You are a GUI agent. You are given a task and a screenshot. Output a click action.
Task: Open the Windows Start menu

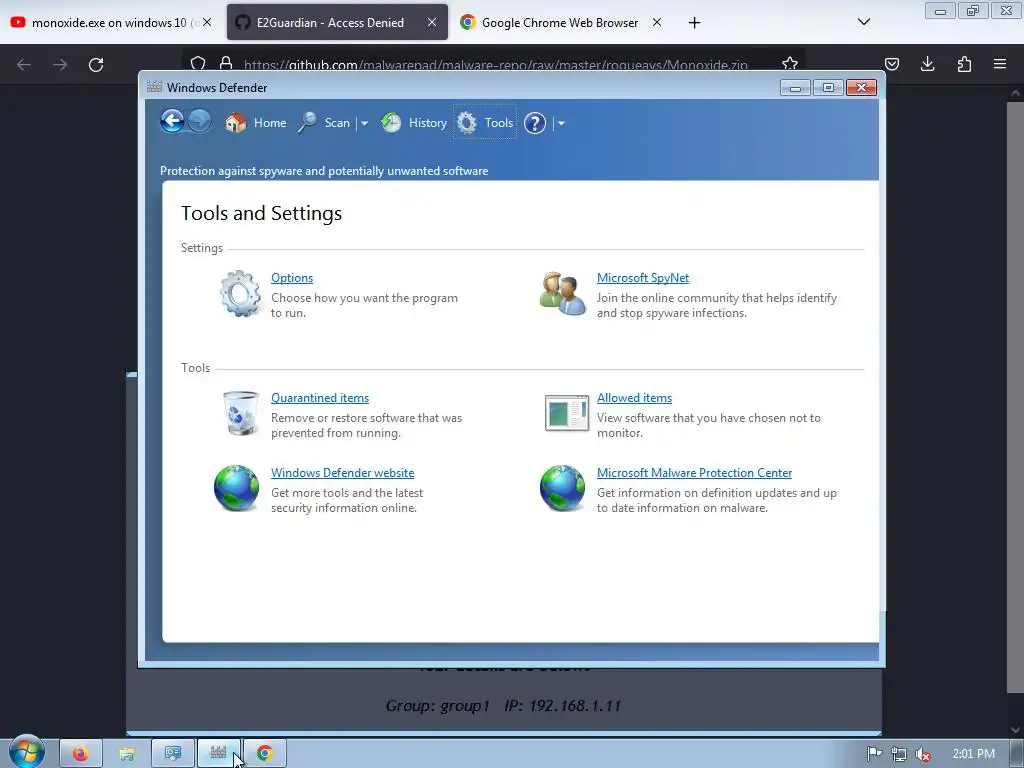click(x=26, y=752)
